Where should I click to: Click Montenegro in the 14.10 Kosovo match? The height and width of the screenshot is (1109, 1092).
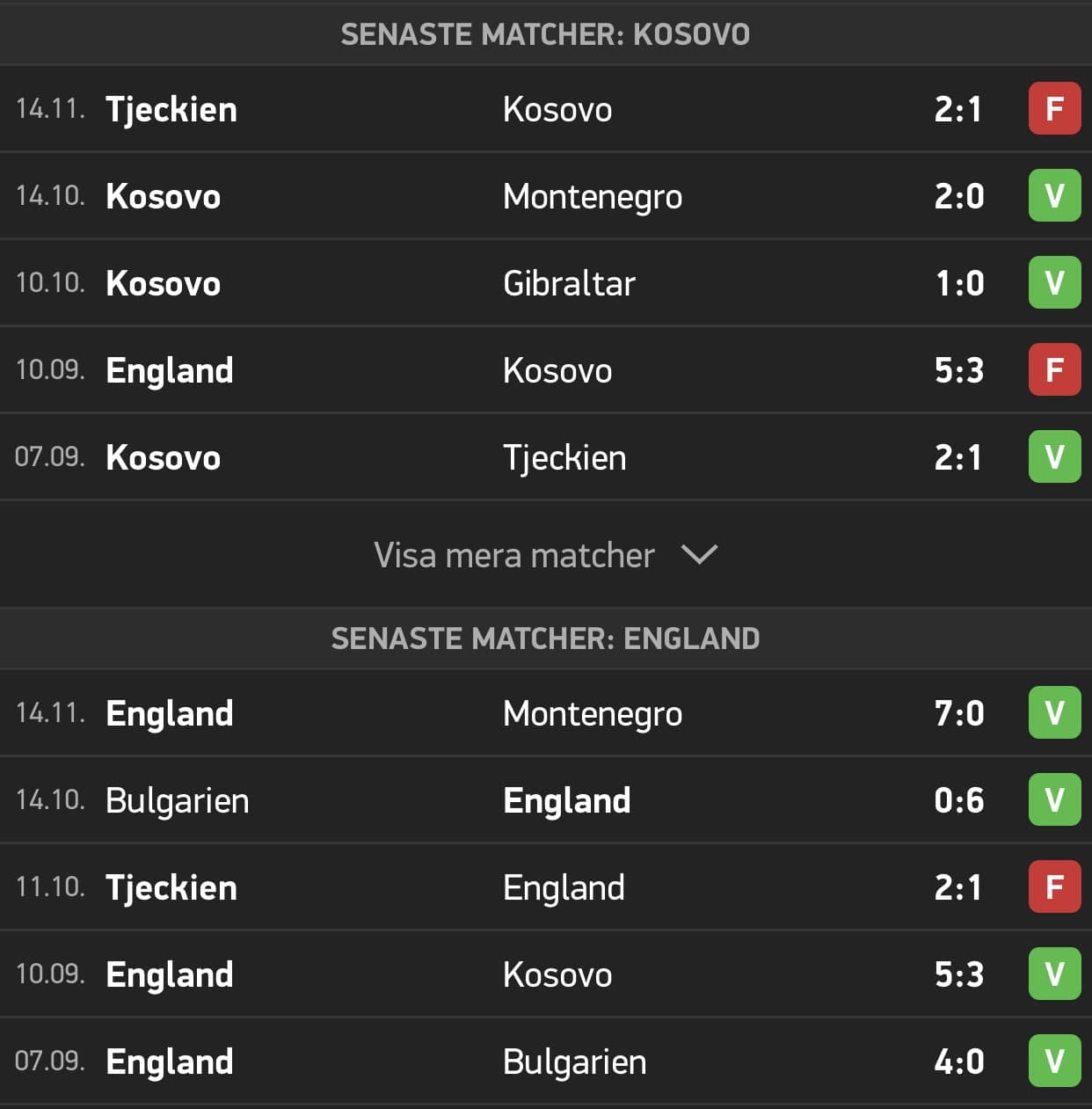pos(593,197)
